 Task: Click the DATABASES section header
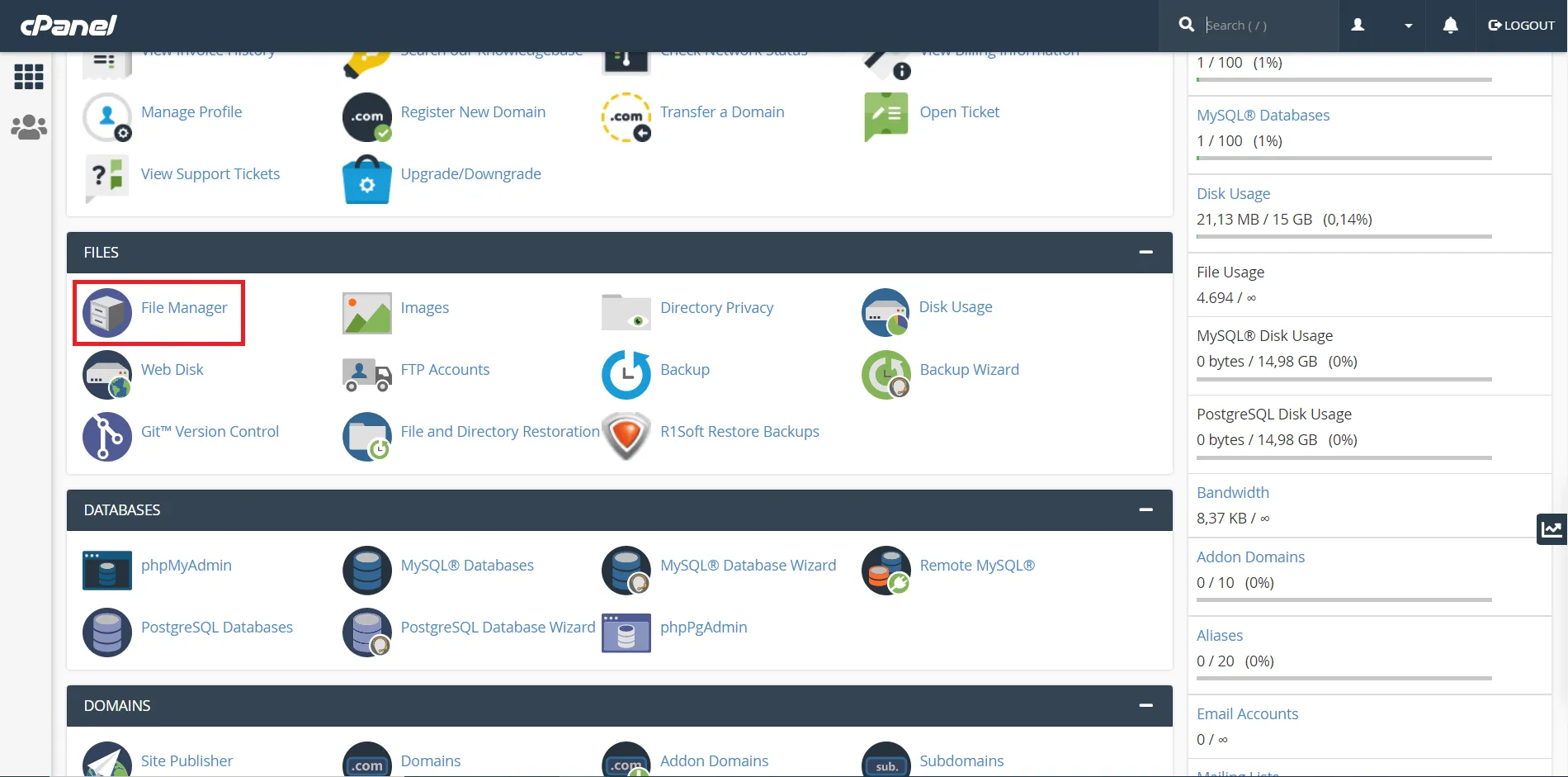click(x=620, y=510)
